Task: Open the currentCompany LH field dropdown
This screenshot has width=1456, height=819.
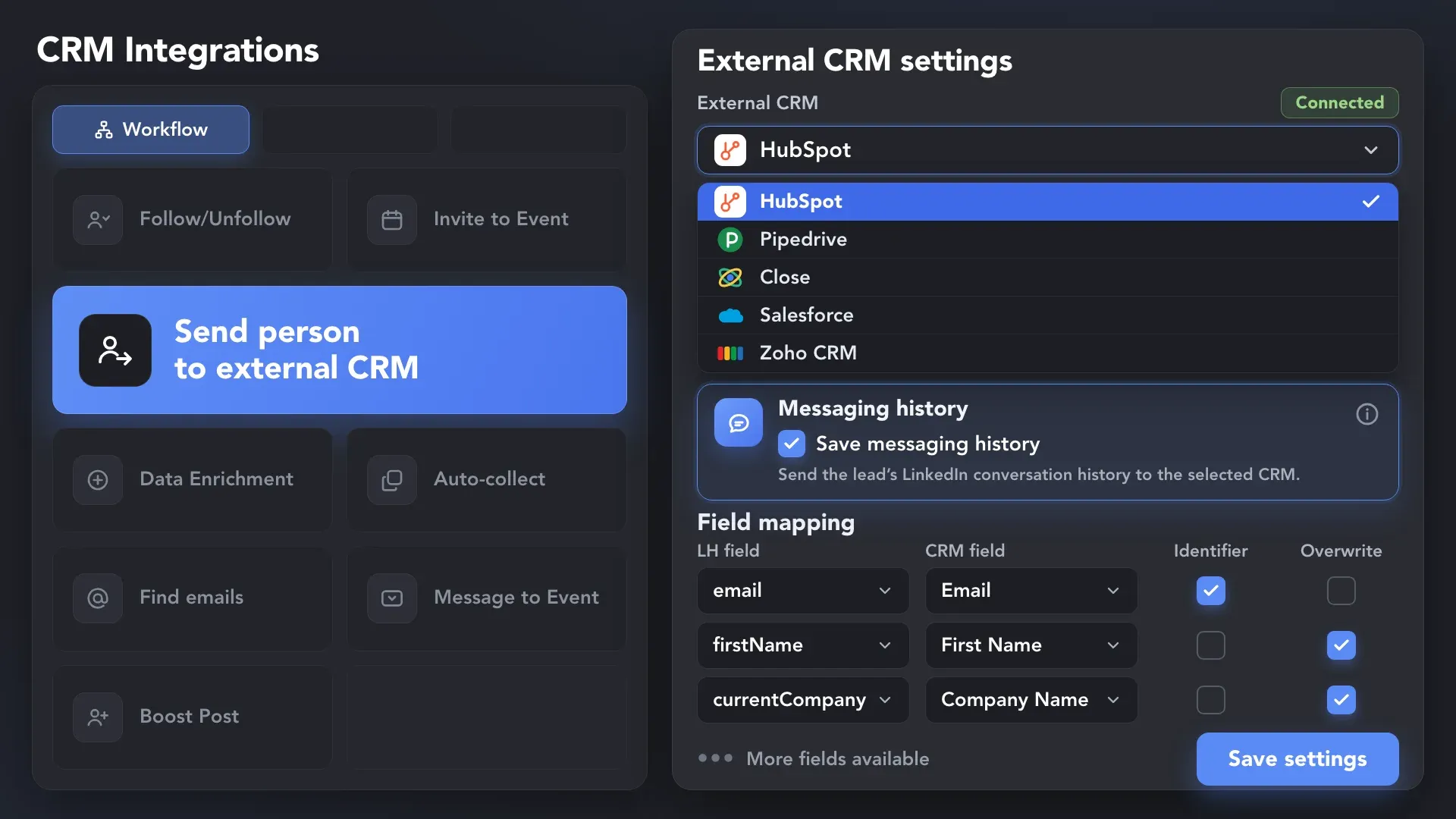Action: point(803,700)
